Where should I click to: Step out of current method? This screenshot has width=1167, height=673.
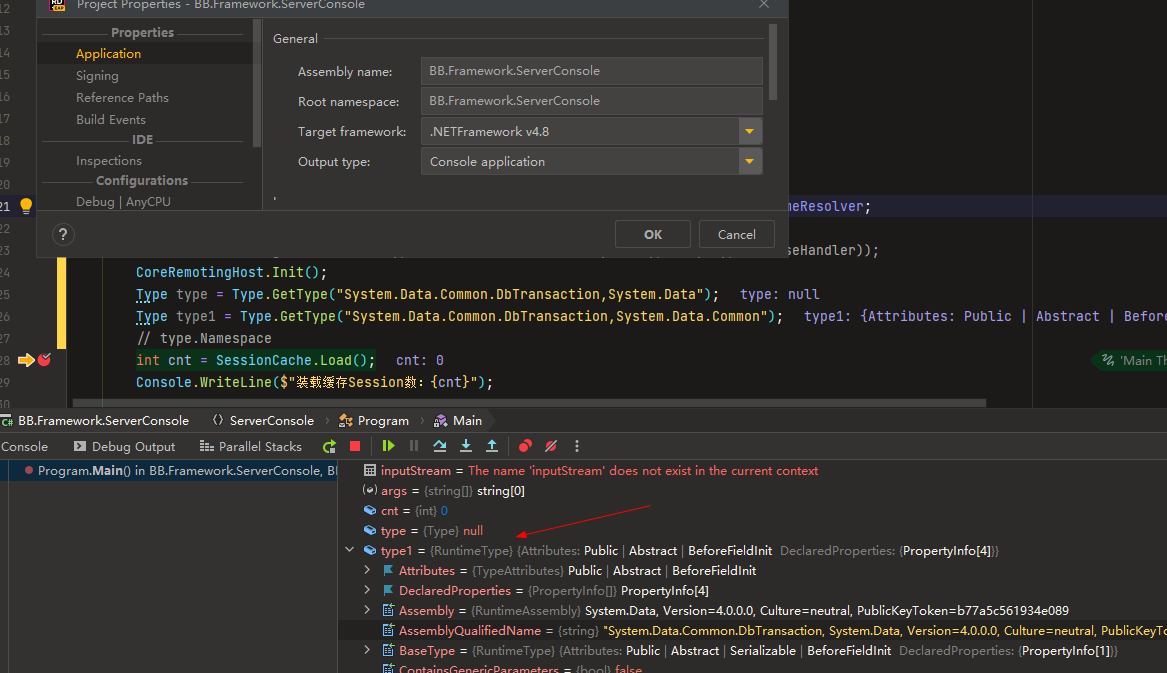click(x=492, y=447)
